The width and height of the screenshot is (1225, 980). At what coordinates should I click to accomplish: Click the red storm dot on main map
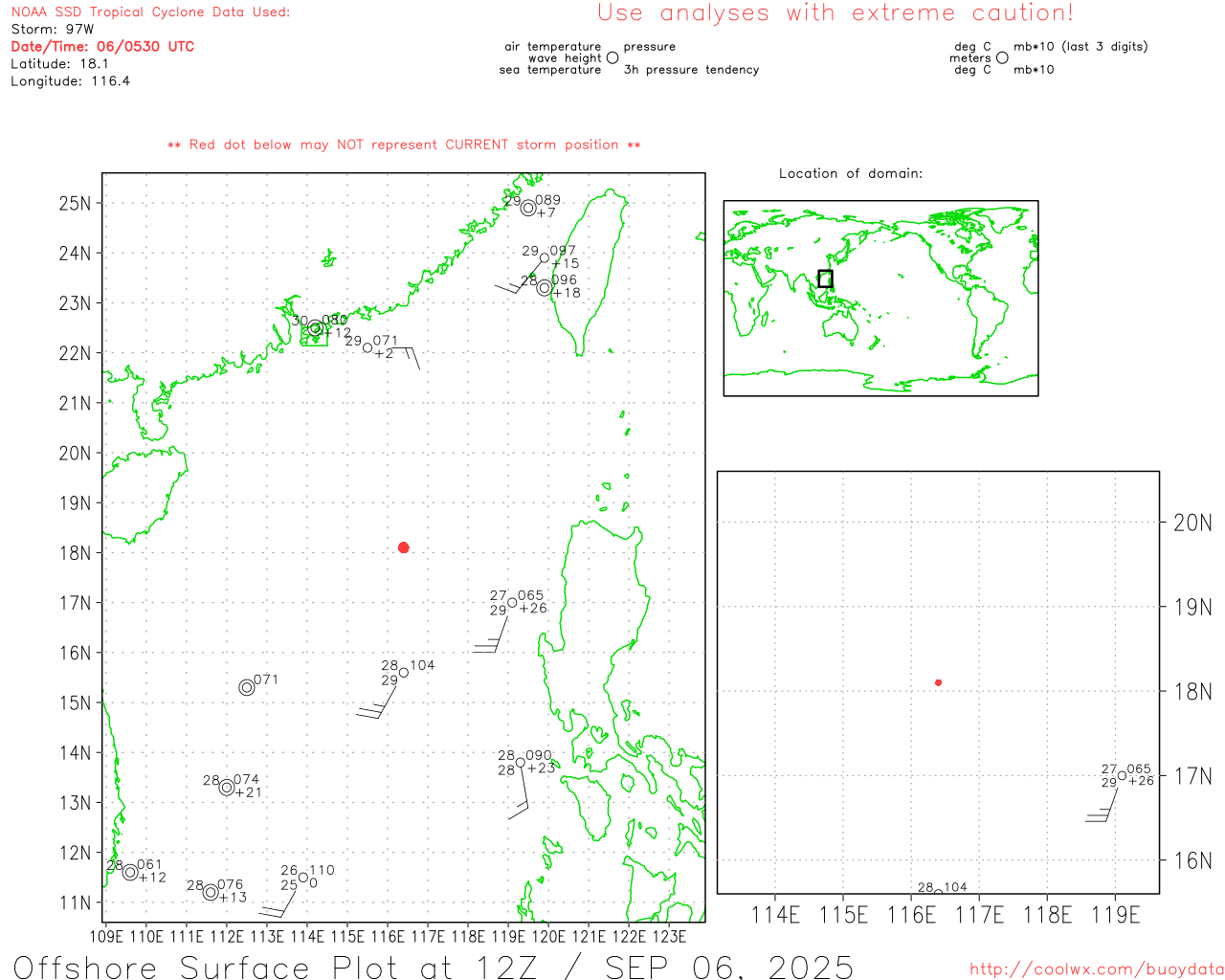pyautogui.click(x=404, y=547)
